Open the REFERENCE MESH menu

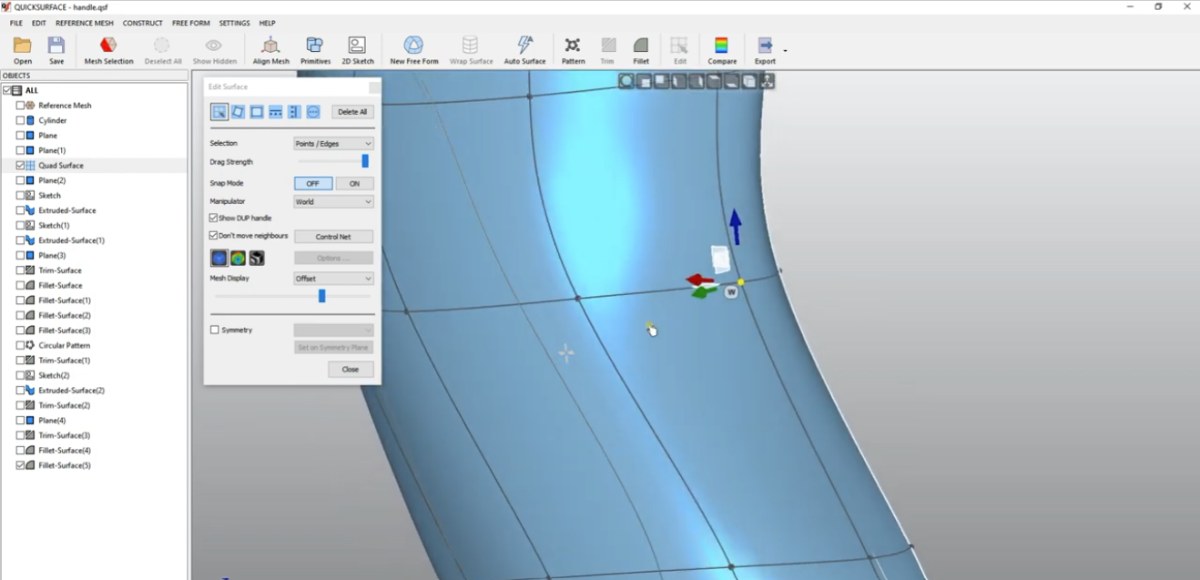(84, 22)
